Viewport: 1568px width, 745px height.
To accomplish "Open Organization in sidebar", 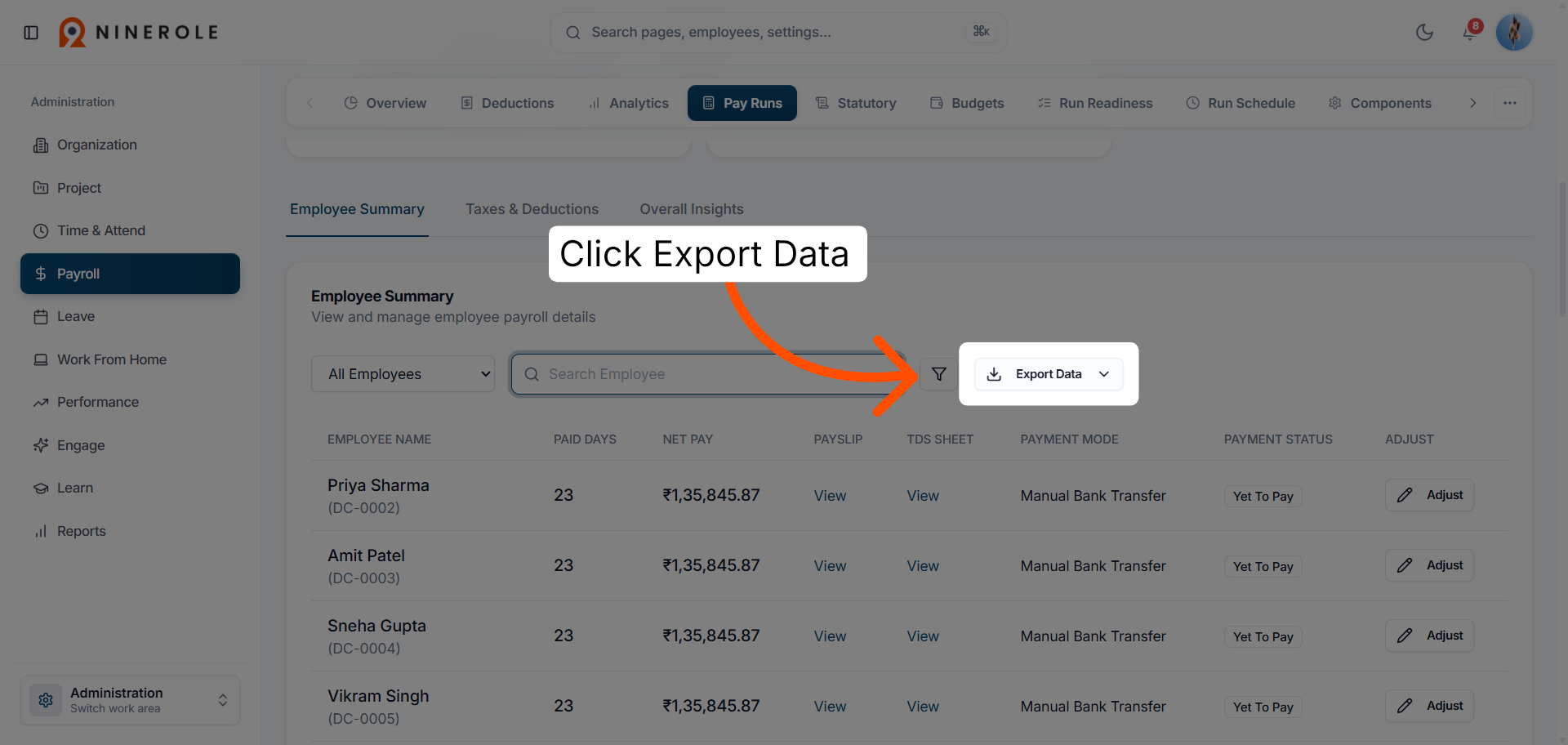I will (131, 145).
